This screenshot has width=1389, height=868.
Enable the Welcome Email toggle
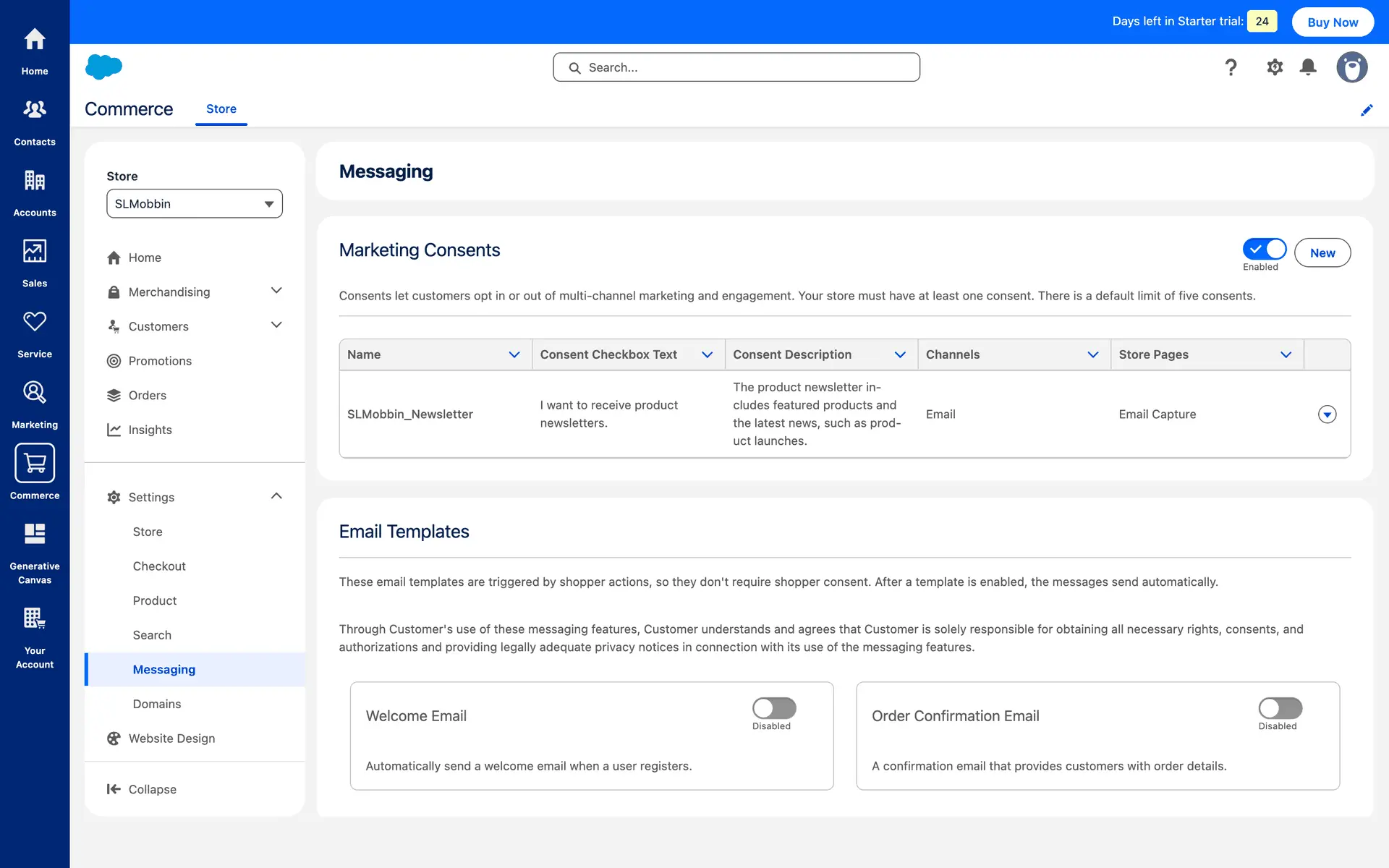click(773, 708)
